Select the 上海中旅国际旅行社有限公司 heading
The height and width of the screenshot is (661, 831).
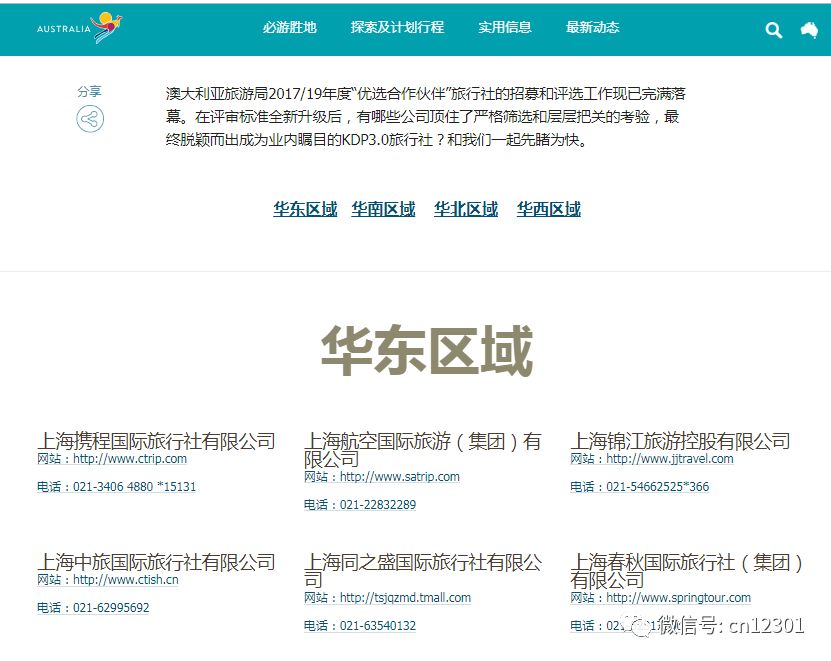156,562
